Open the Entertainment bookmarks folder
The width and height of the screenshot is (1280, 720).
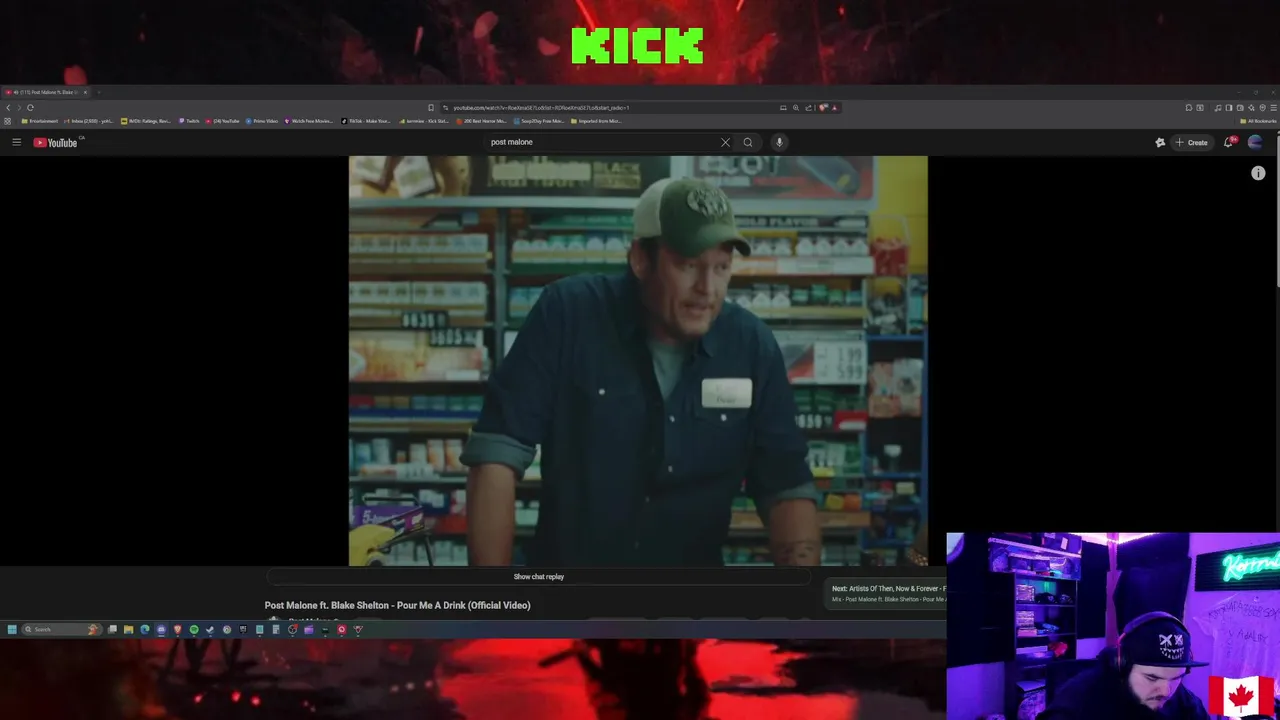coord(40,121)
